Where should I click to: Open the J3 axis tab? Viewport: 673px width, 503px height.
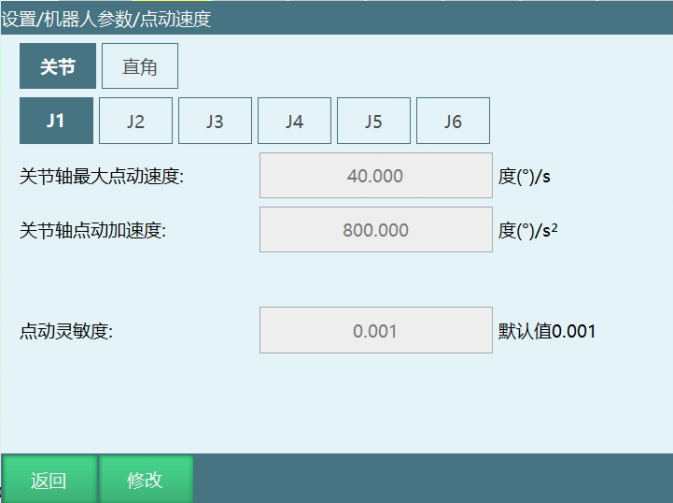click(214, 121)
